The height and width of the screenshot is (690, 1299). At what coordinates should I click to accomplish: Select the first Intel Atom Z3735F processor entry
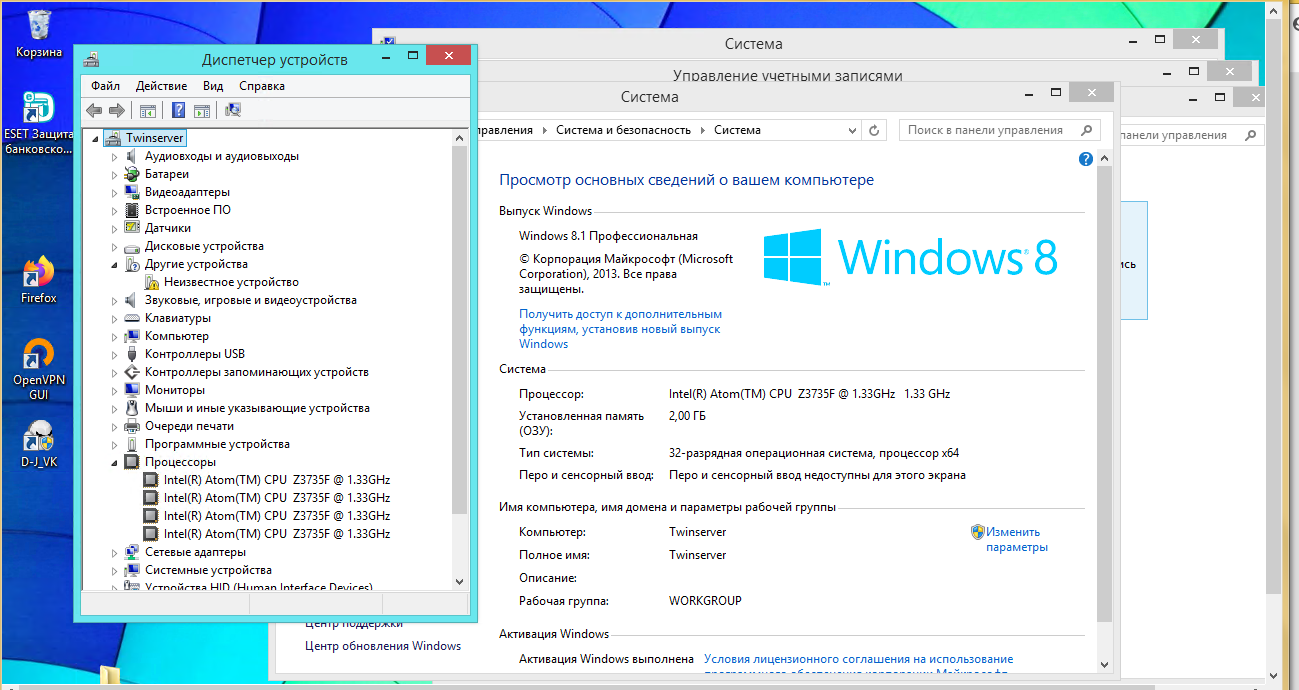[x=277, y=480]
